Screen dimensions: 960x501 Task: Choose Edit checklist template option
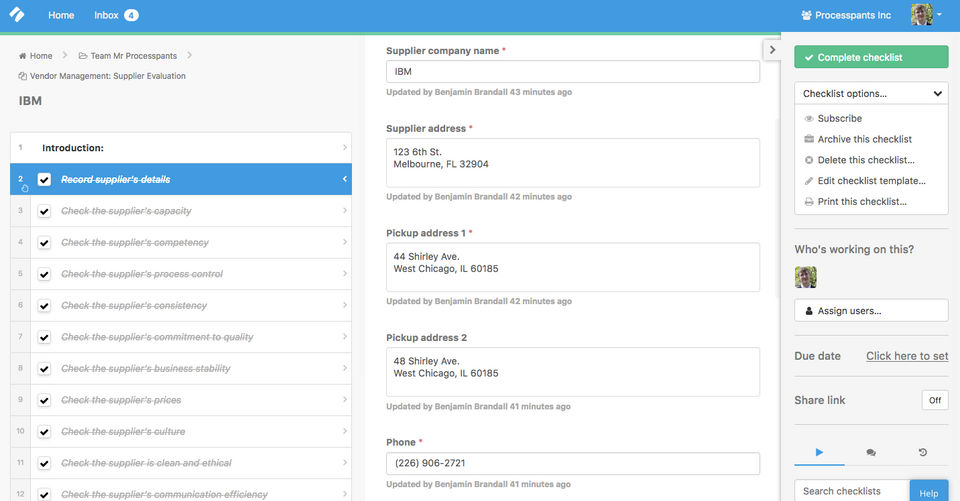pyautogui.click(x=871, y=181)
